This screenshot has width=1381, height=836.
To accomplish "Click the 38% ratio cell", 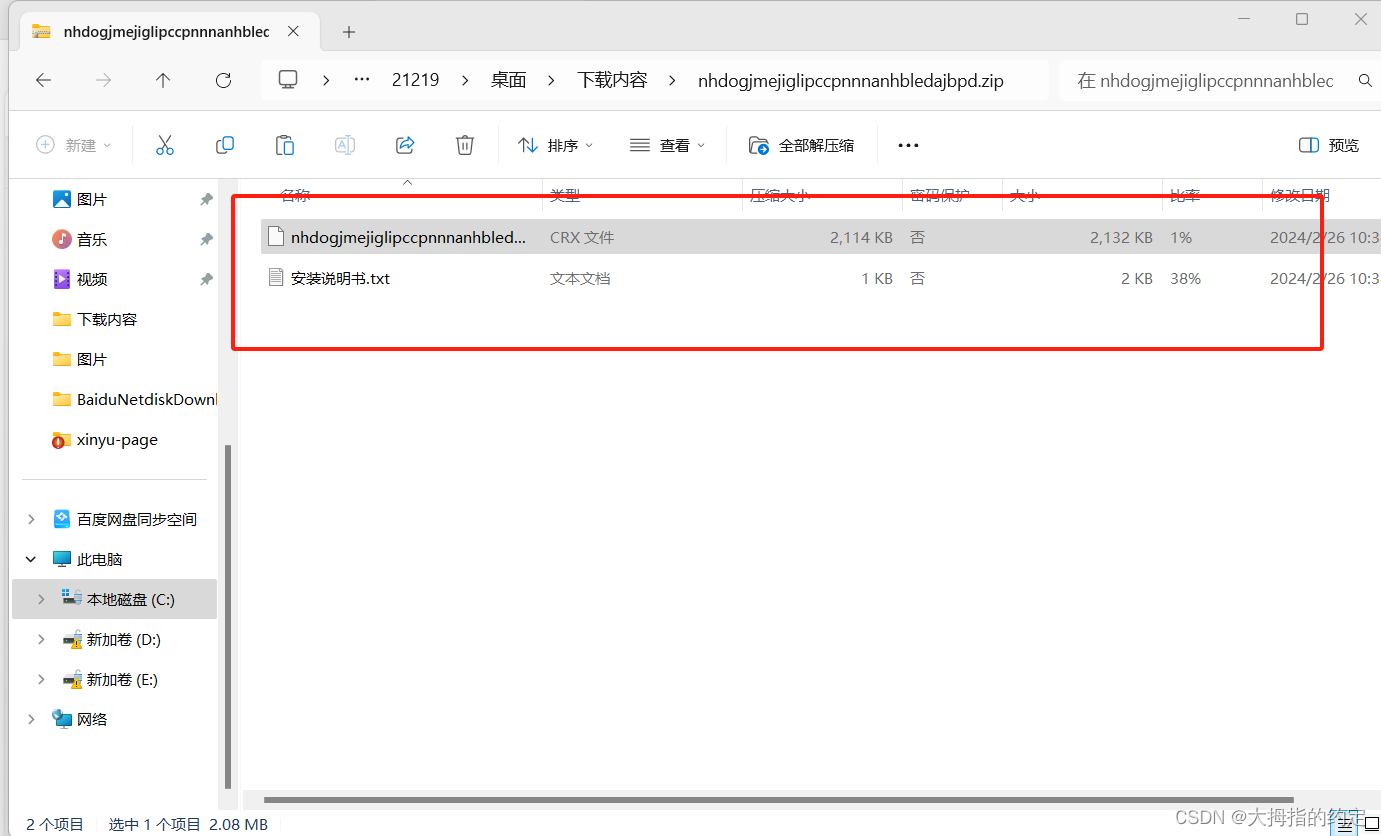I will click(x=1185, y=279).
